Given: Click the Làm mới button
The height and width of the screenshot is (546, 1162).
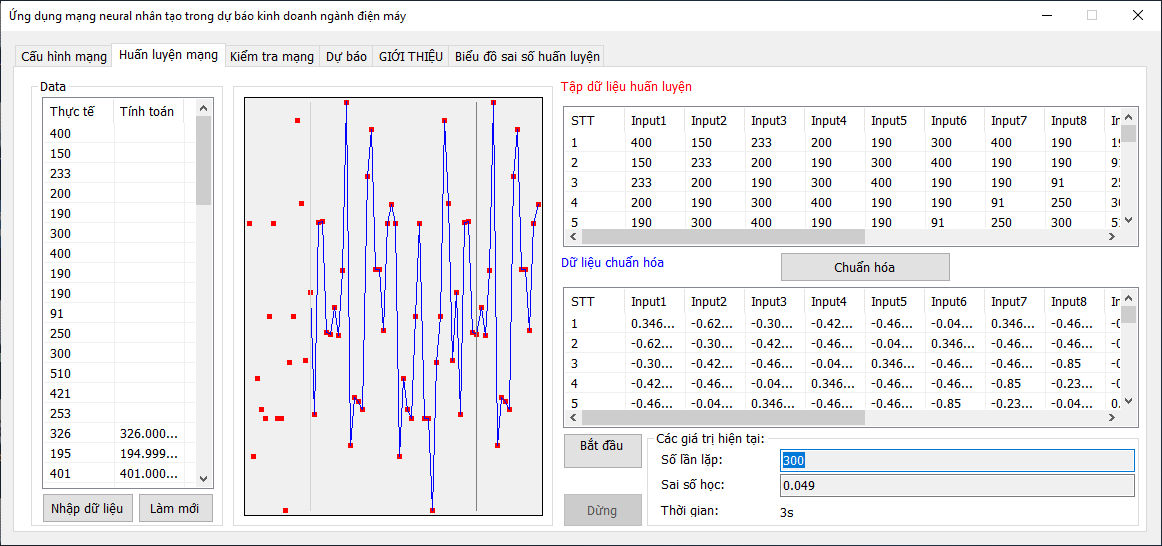Looking at the screenshot, I should pos(176,509).
